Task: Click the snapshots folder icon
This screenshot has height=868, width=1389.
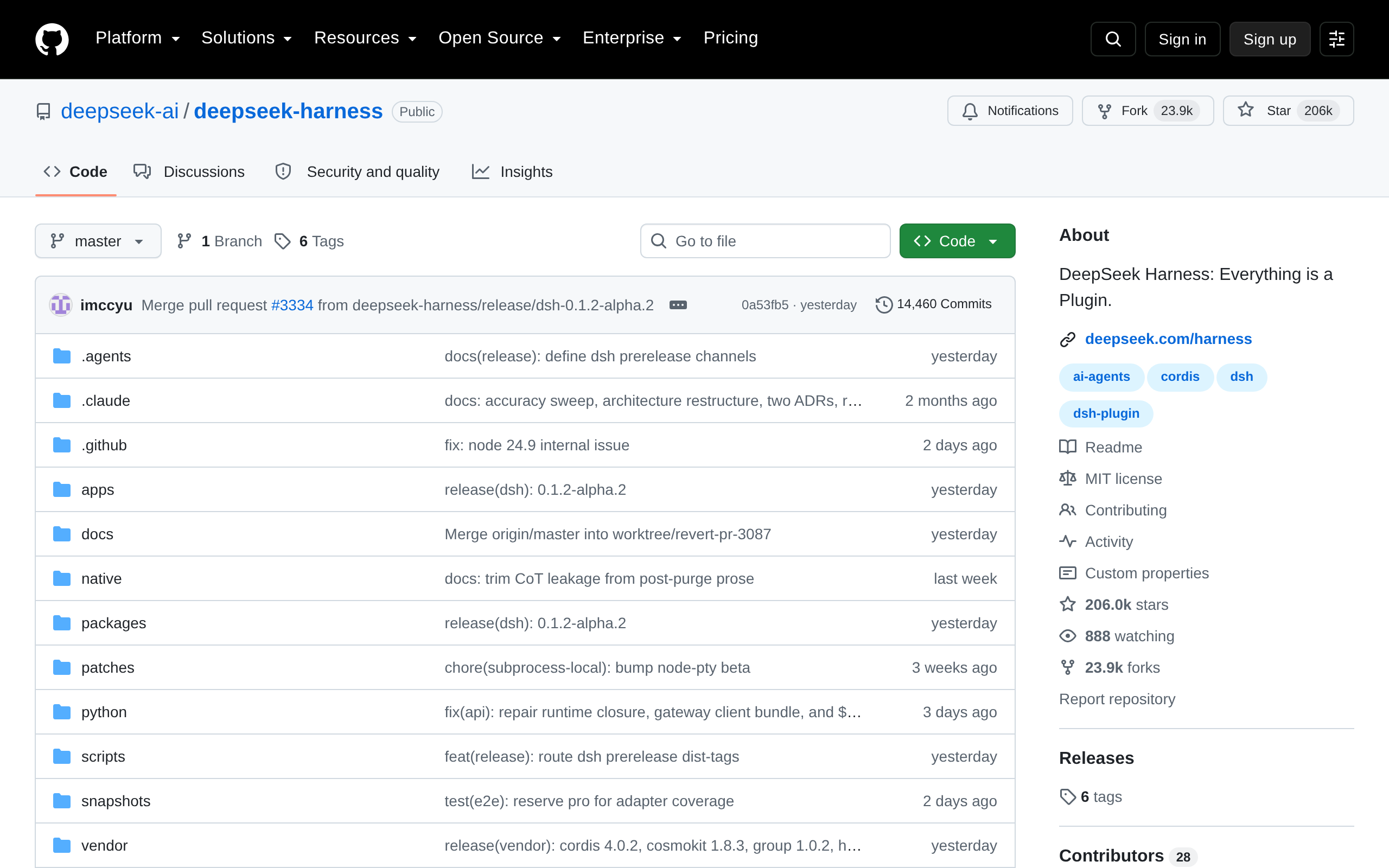Action: point(61,801)
